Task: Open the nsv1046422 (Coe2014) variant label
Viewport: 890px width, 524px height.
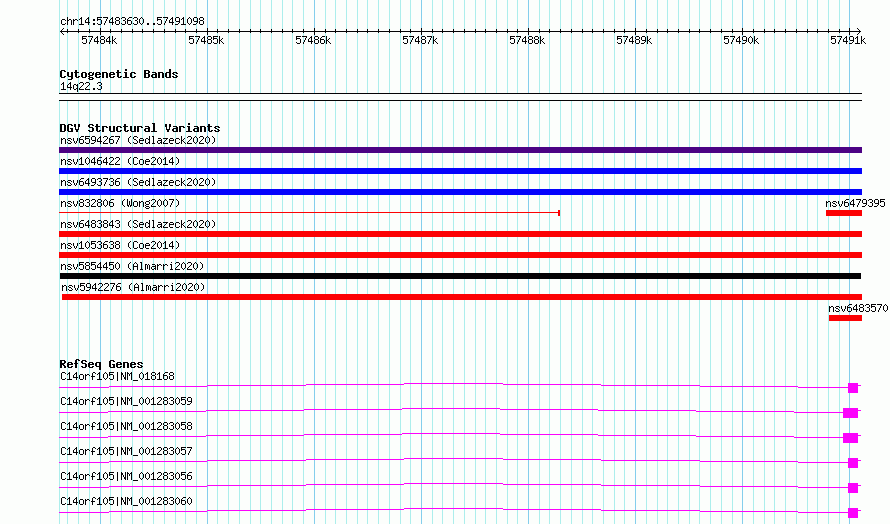Action: click(x=120, y=161)
